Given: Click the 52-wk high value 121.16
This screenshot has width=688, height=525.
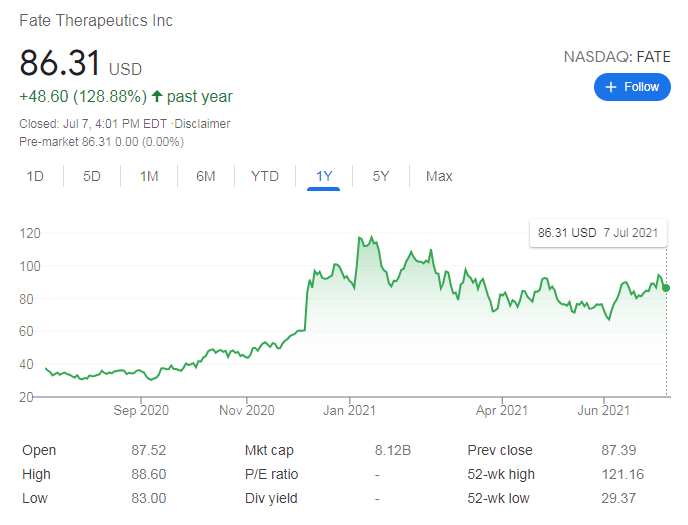Looking at the screenshot, I should pos(623,475).
